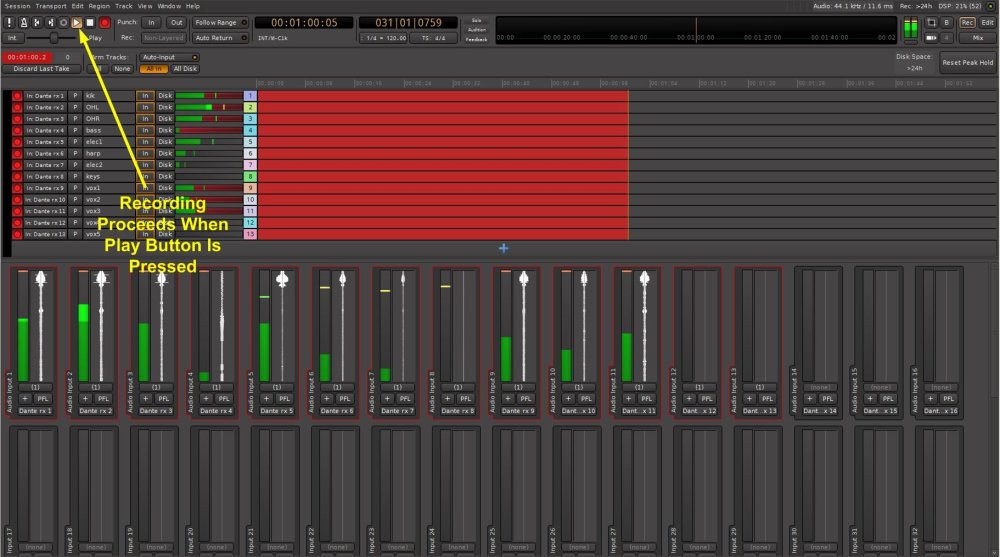Screen dimensions: 1000x557
Task: Click the add track plus icon
Action: tap(503, 247)
